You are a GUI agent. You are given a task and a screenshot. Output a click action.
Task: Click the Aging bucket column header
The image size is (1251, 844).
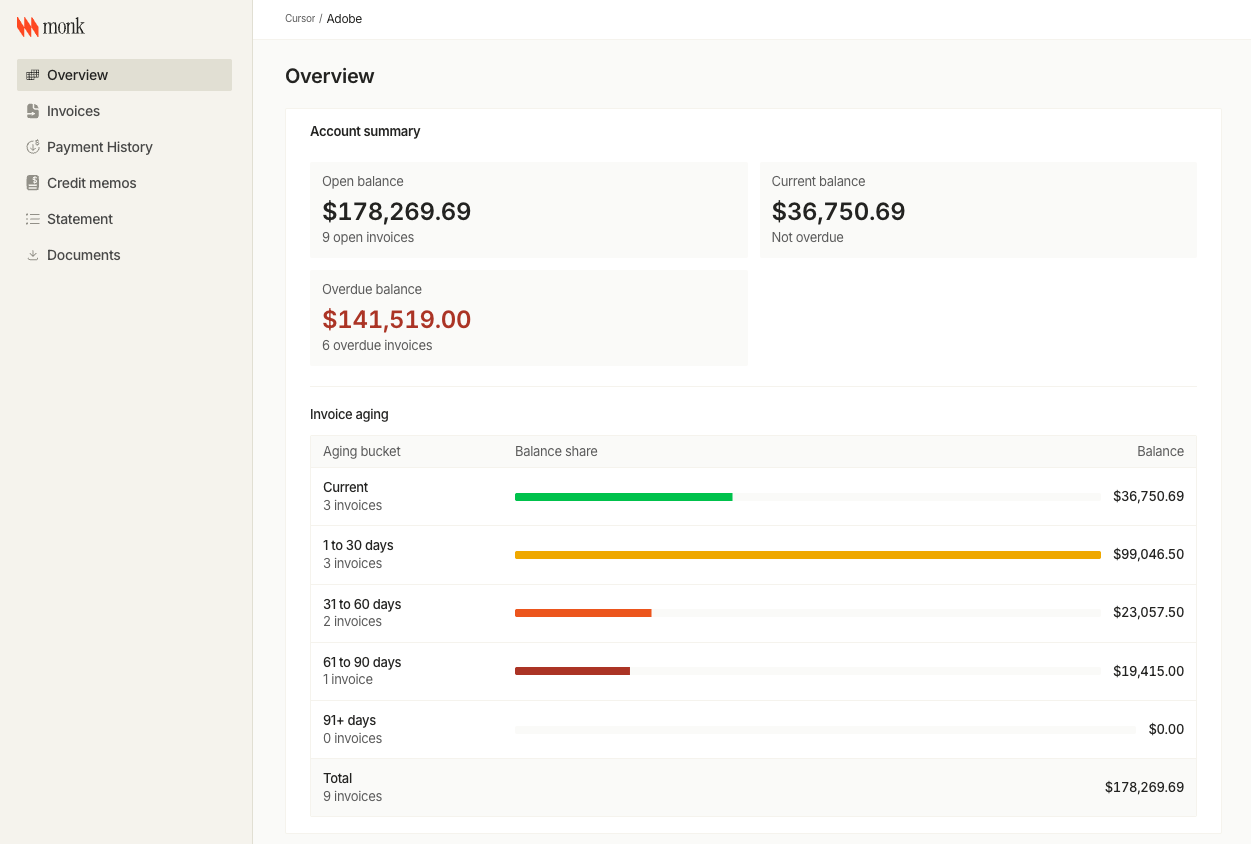(x=362, y=452)
